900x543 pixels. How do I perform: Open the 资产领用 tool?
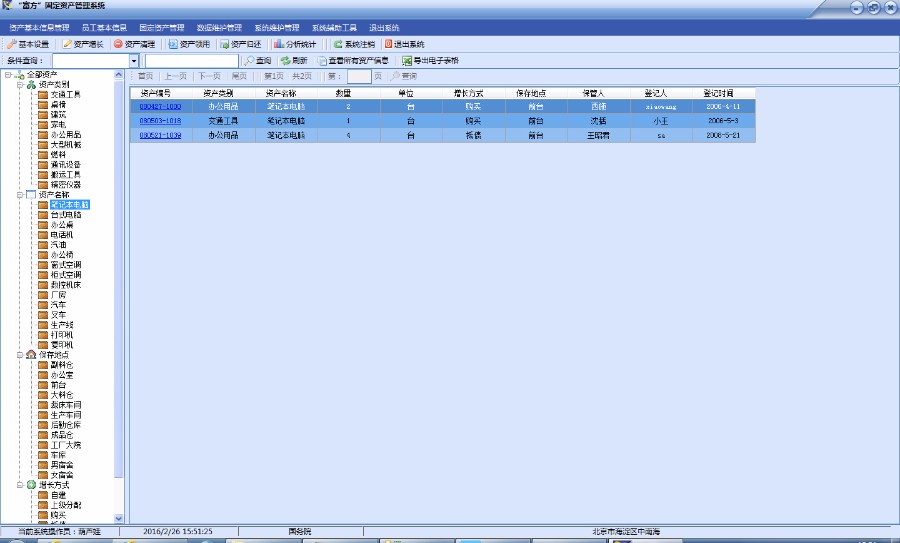(189, 44)
